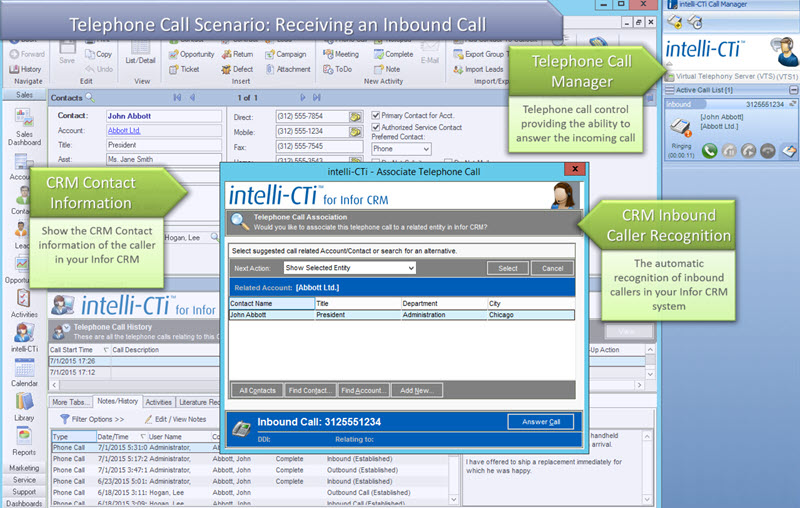Open the Preferred Contact Phone dropdown
This screenshot has height=508, width=800.
401,149
